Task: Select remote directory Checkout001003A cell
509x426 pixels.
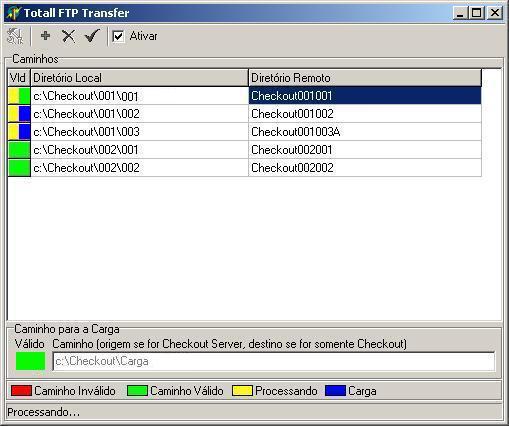Action: pos(365,132)
